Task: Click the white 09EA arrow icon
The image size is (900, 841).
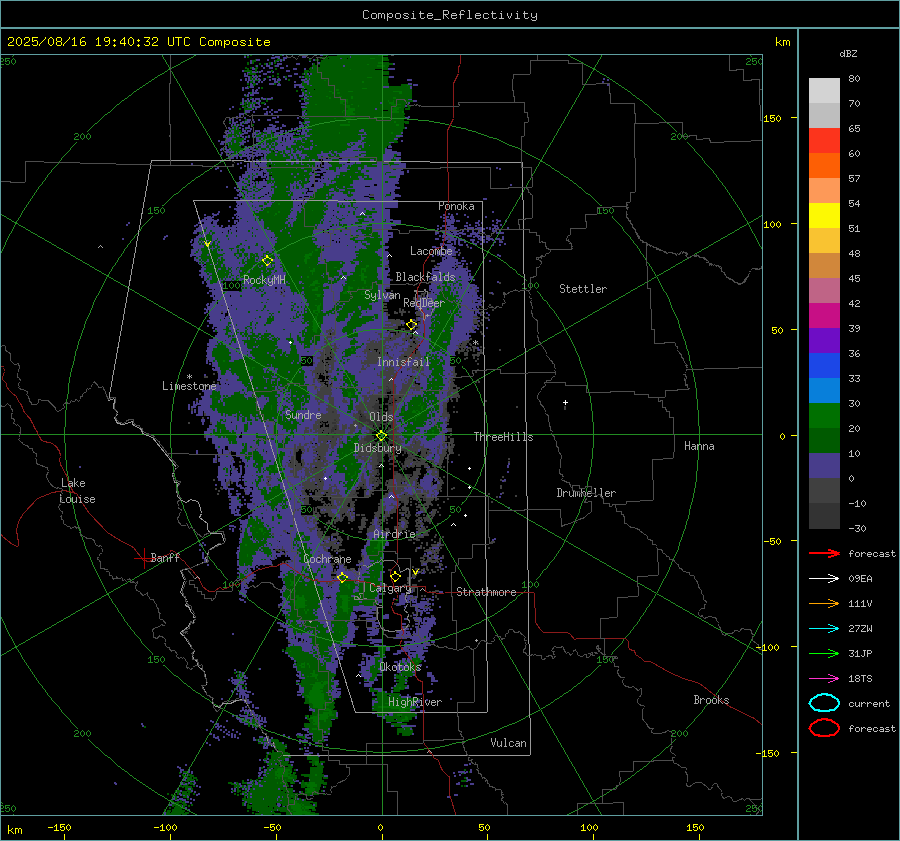Action: pyautogui.click(x=824, y=579)
